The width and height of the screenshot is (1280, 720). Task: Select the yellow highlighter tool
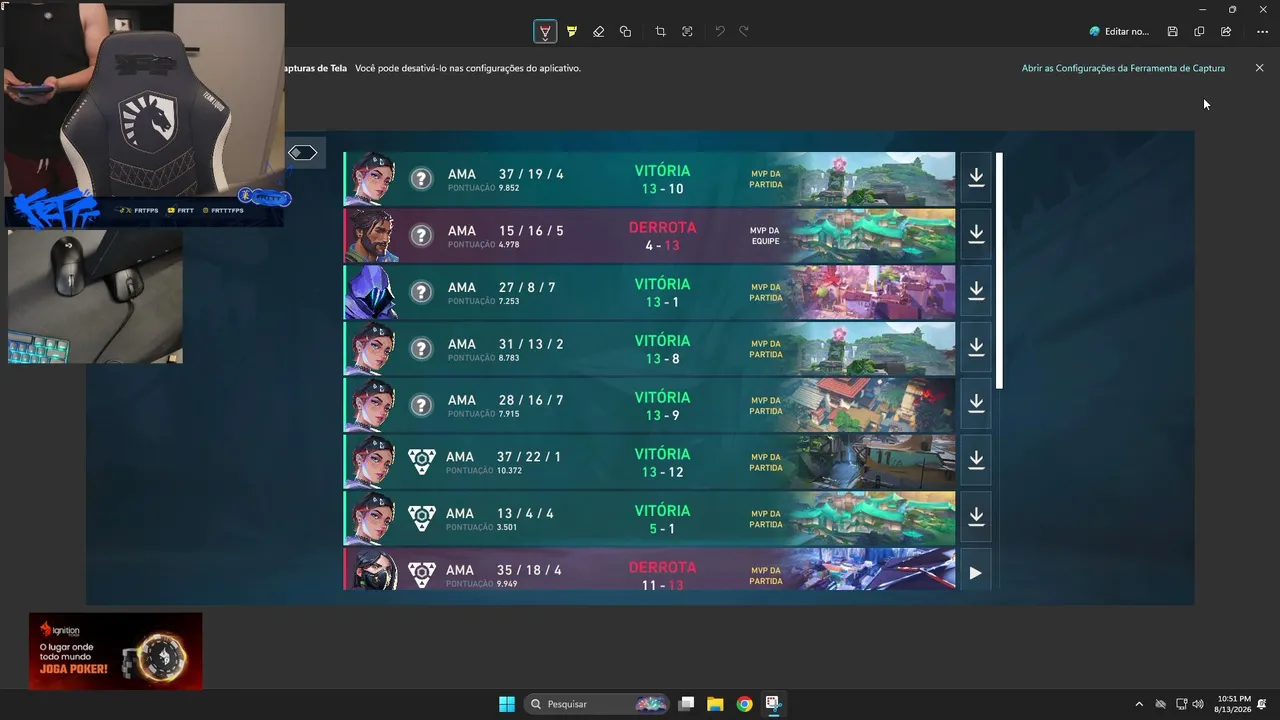coord(572,32)
